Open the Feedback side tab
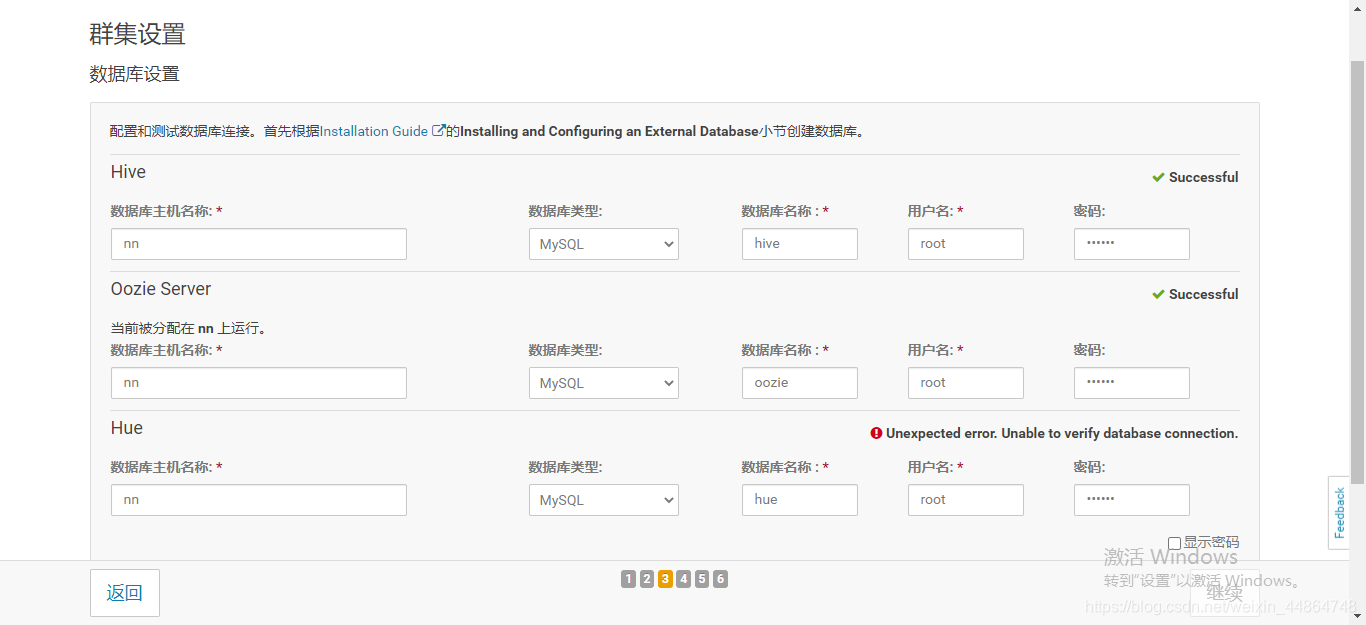The width and height of the screenshot is (1366, 625). [1339, 513]
